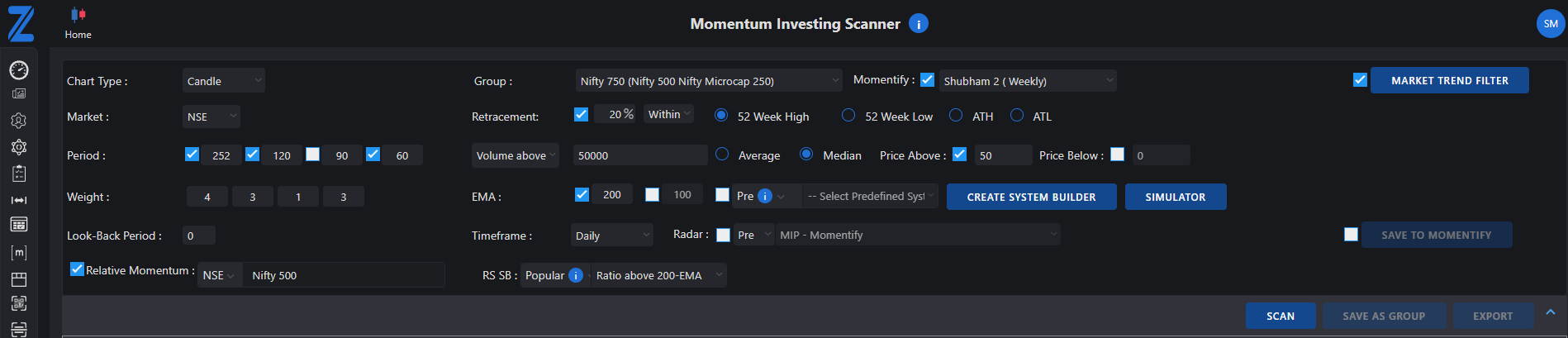The image size is (1568, 338).
Task: Click info icon next to EMA Pre
Action: 765,196
